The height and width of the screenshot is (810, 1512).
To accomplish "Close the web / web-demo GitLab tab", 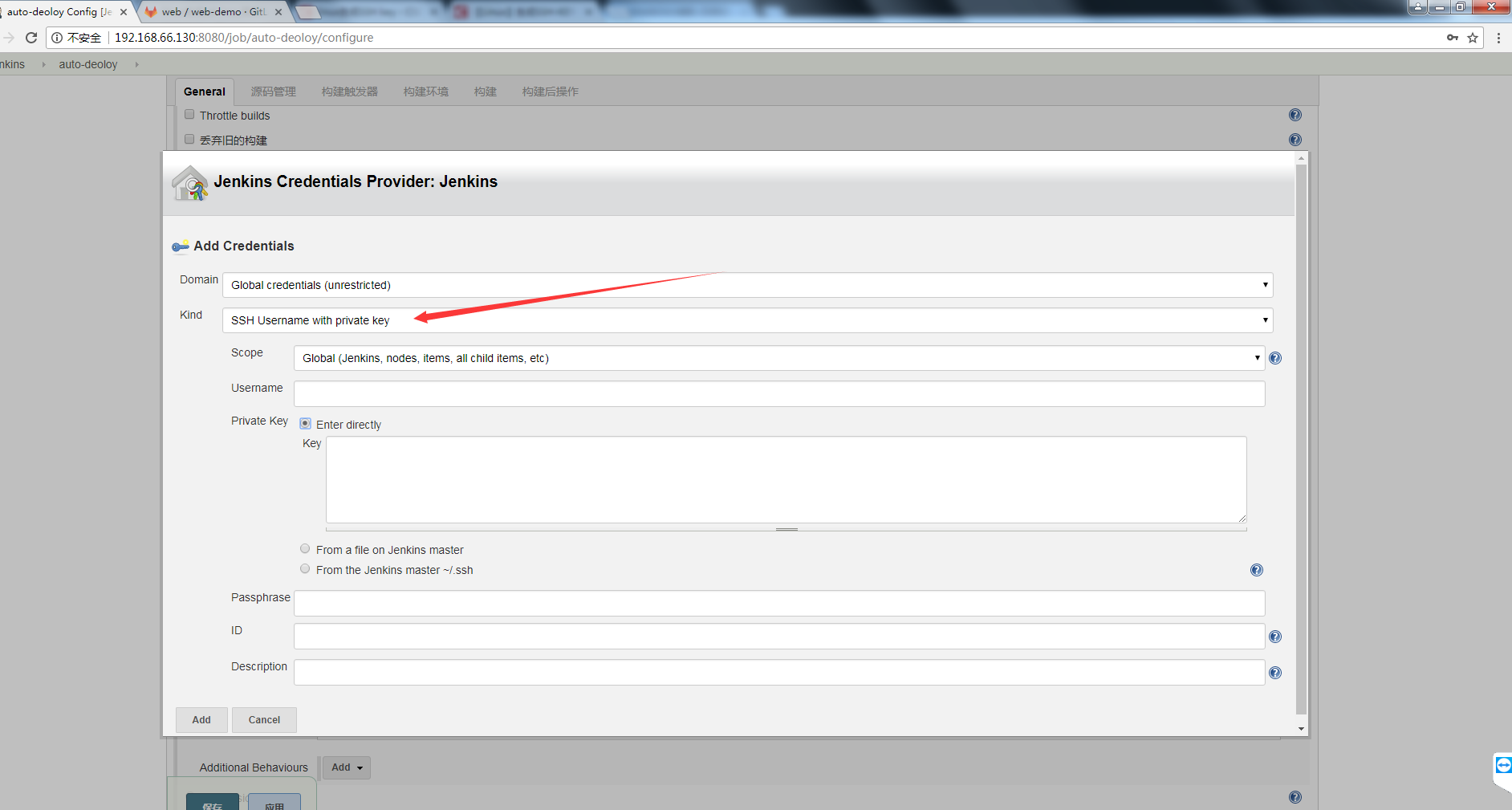I will point(278,12).
